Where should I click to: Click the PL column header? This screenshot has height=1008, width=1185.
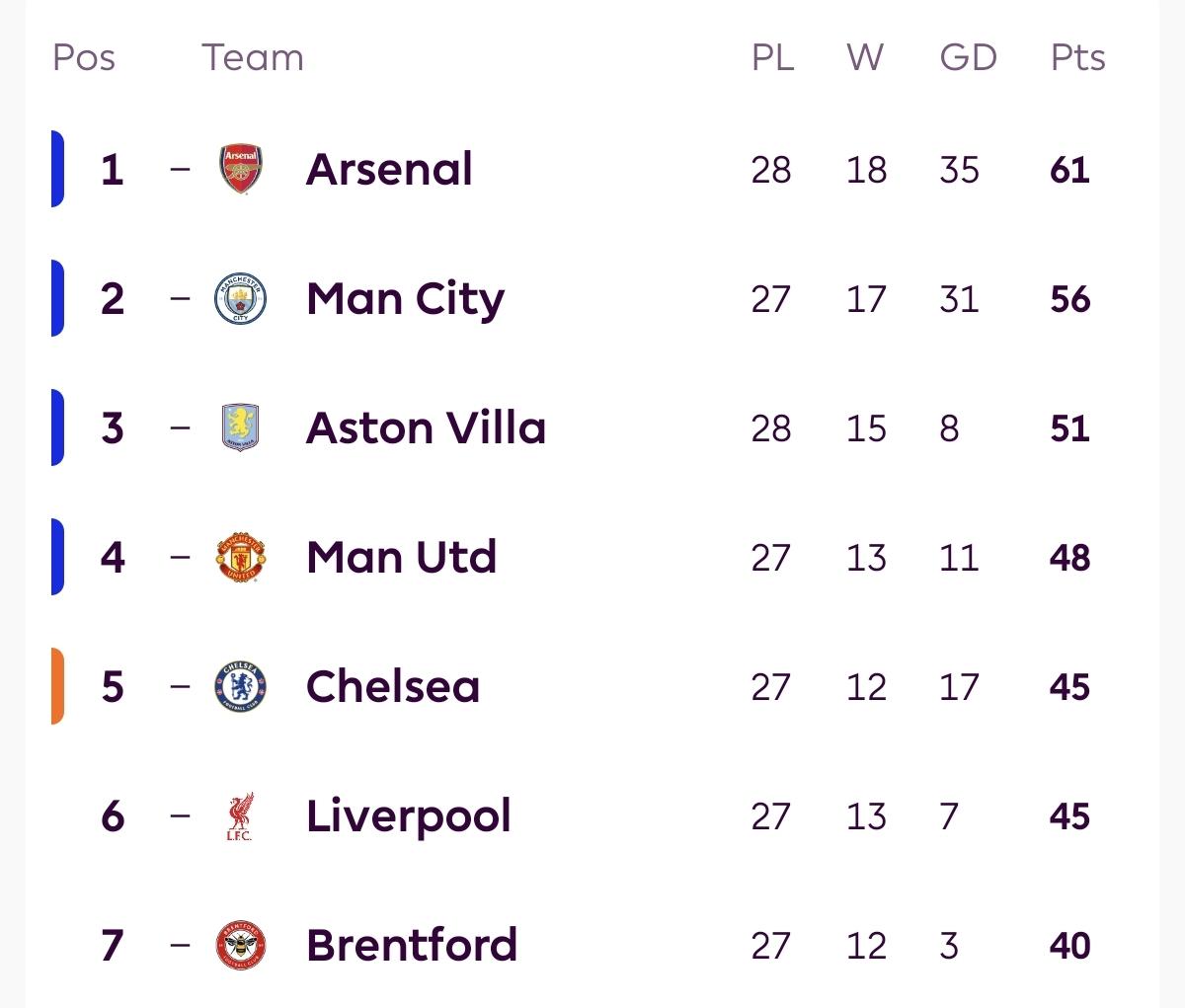coord(772,57)
